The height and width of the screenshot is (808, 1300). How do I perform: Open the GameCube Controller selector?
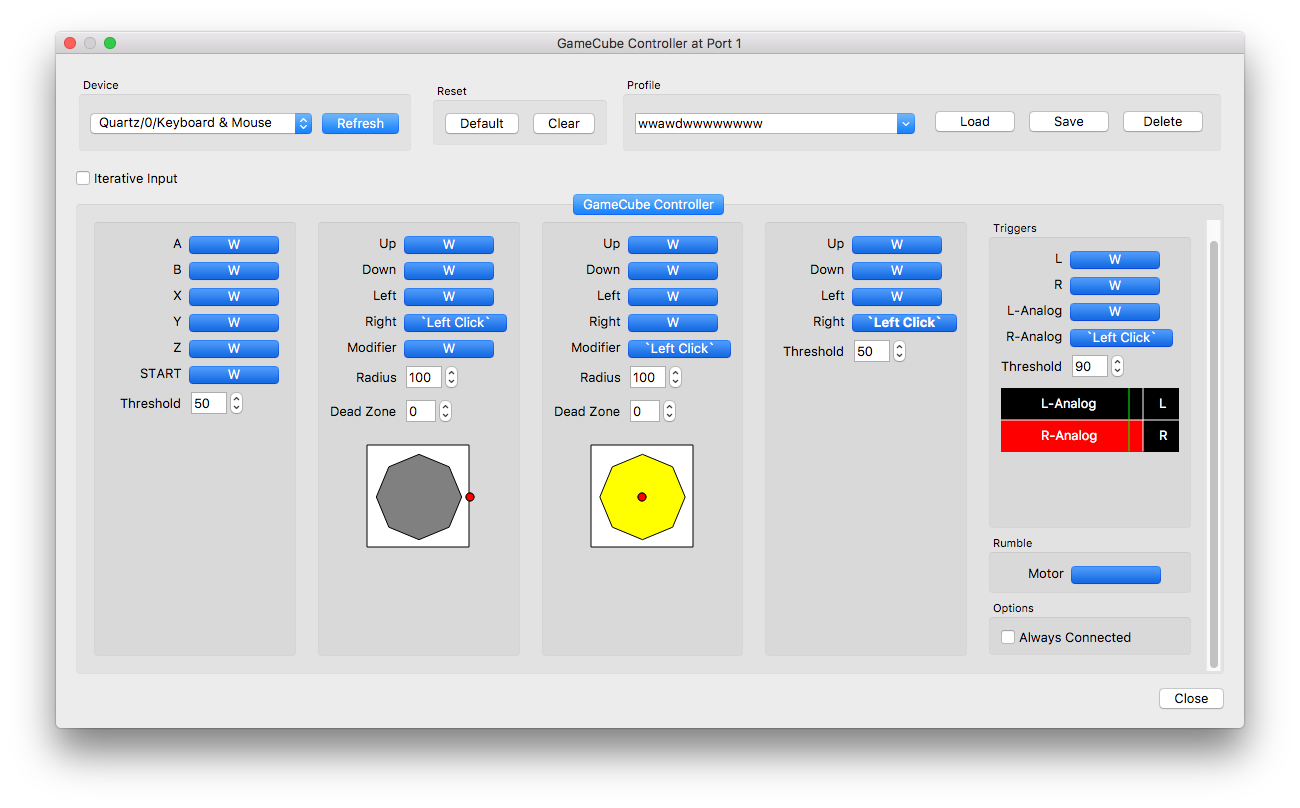(x=648, y=204)
